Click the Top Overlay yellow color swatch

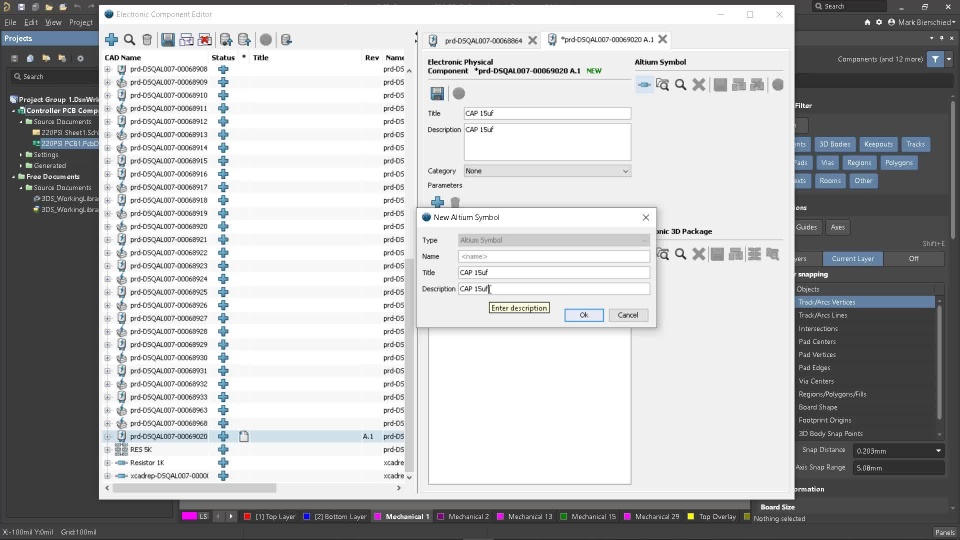click(691, 516)
